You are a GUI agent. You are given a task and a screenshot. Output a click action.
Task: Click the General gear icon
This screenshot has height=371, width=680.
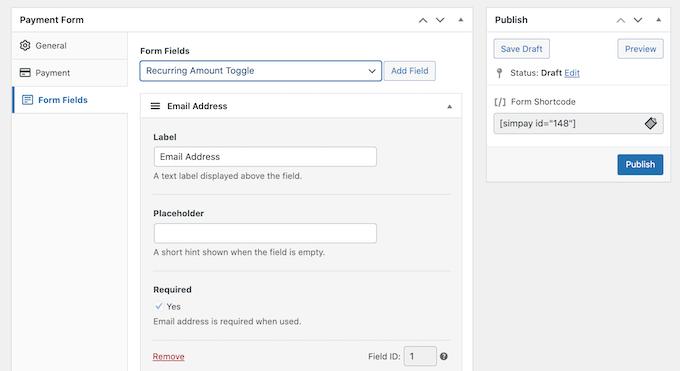[25, 46]
